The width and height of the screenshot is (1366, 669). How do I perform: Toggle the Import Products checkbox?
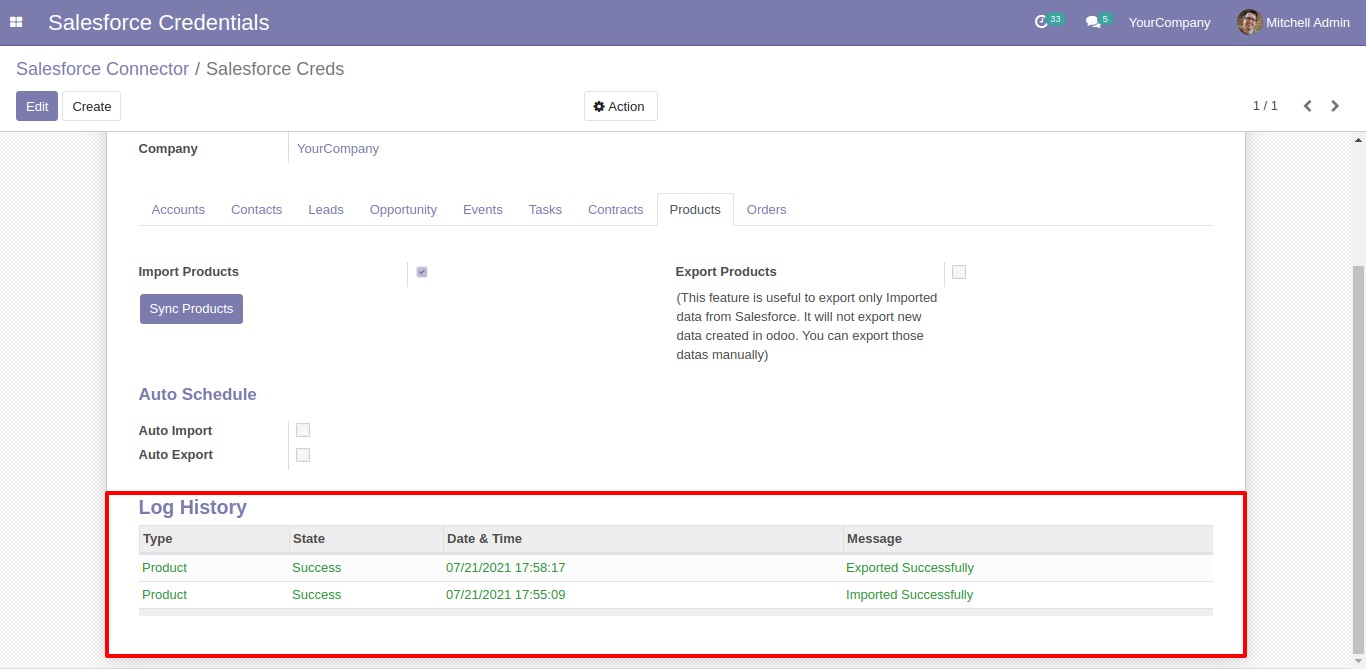click(422, 272)
